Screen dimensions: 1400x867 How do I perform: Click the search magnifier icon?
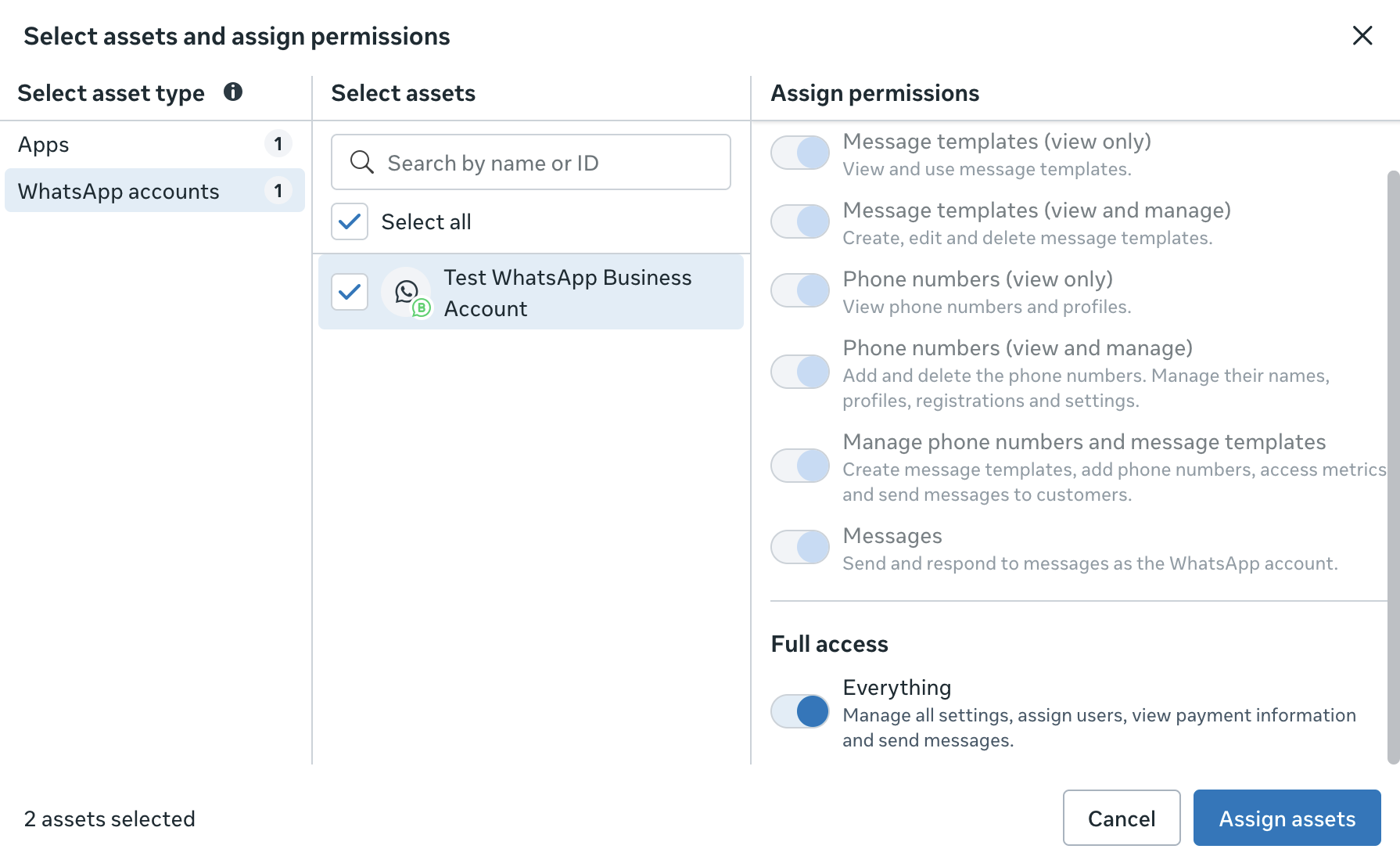click(361, 162)
